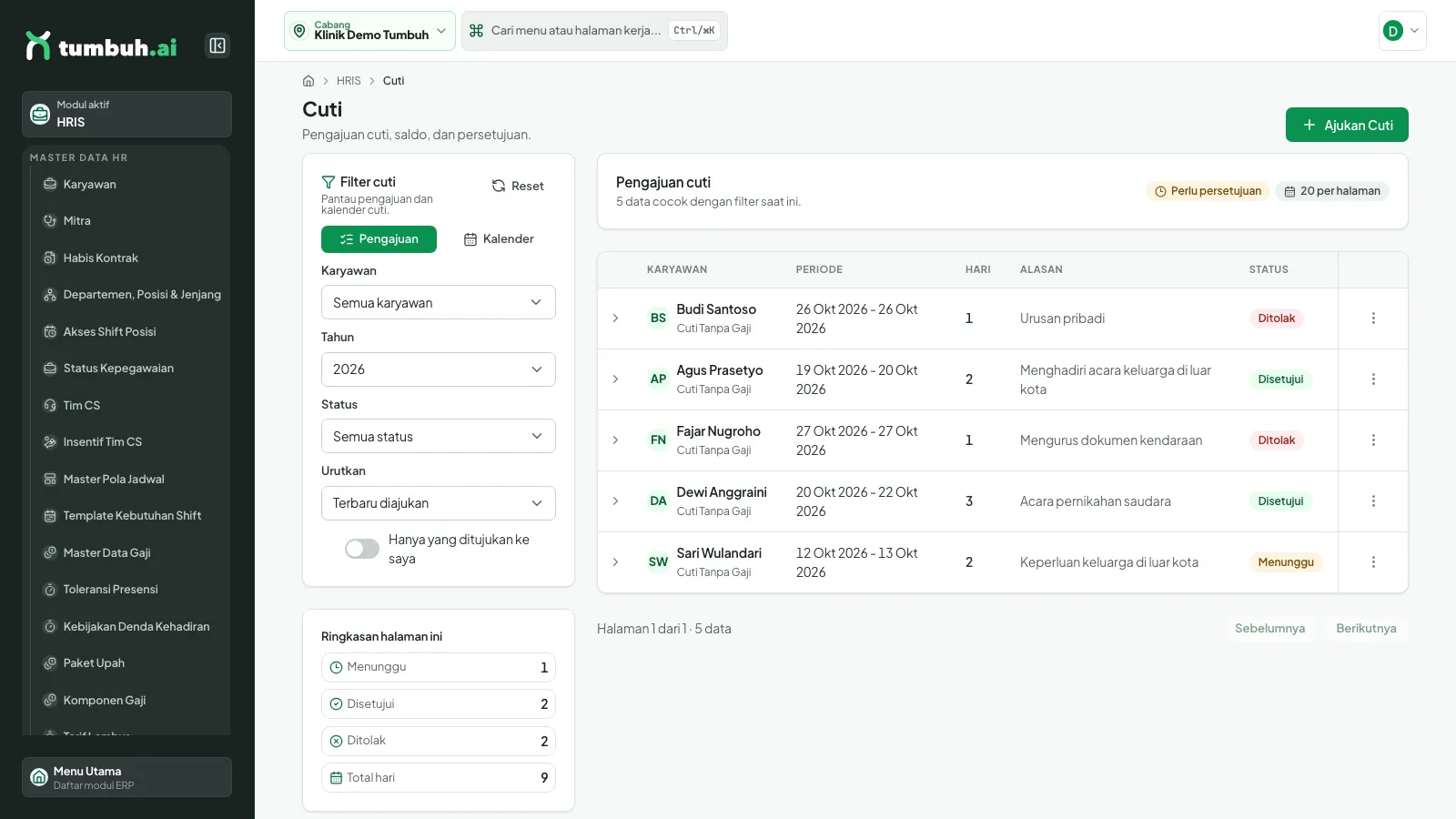Collapse the sidebar with the panel icon
The height and width of the screenshot is (819, 1456).
click(217, 45)
